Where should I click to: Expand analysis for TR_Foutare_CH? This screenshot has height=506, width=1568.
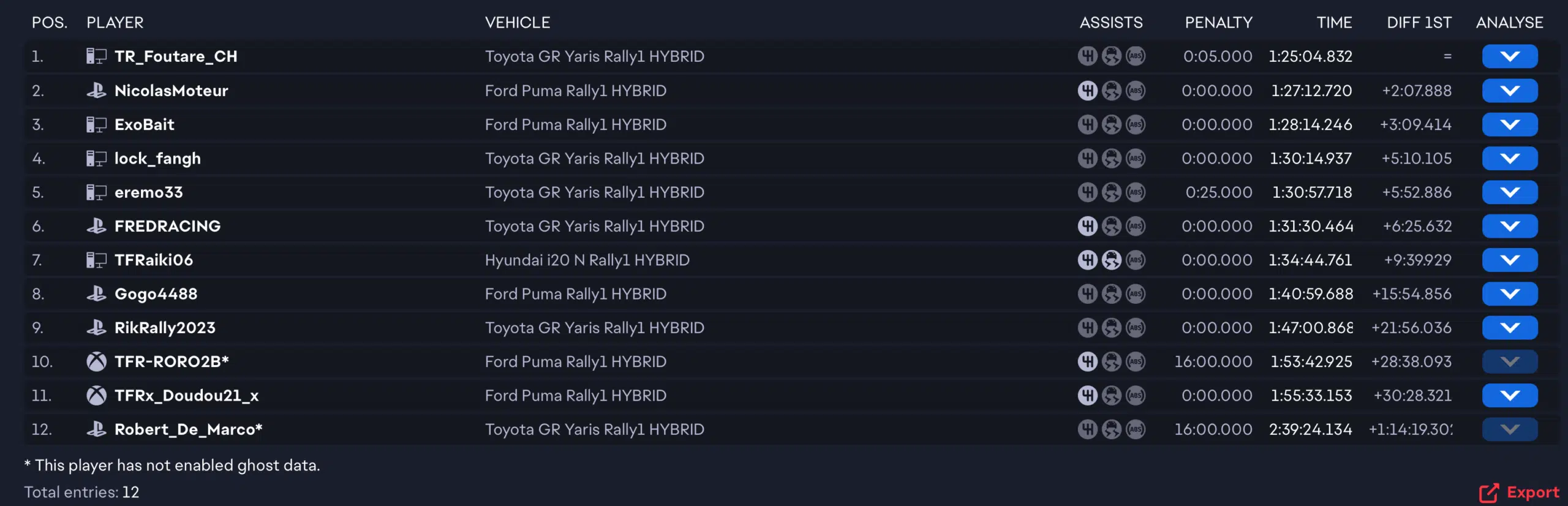click(1509, 56)
